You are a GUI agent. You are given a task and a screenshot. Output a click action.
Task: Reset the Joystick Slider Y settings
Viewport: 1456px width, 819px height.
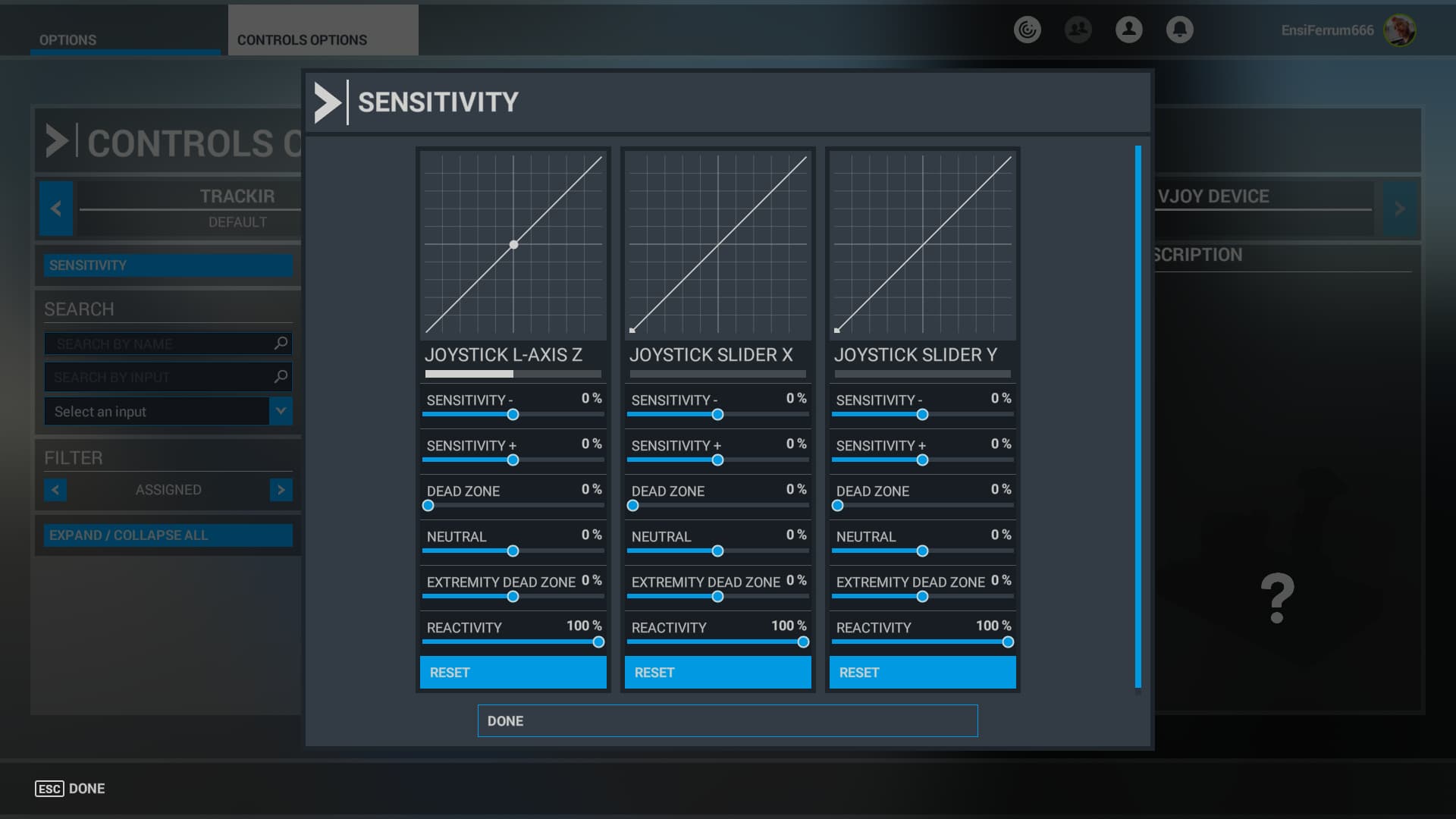coord(923,673)
